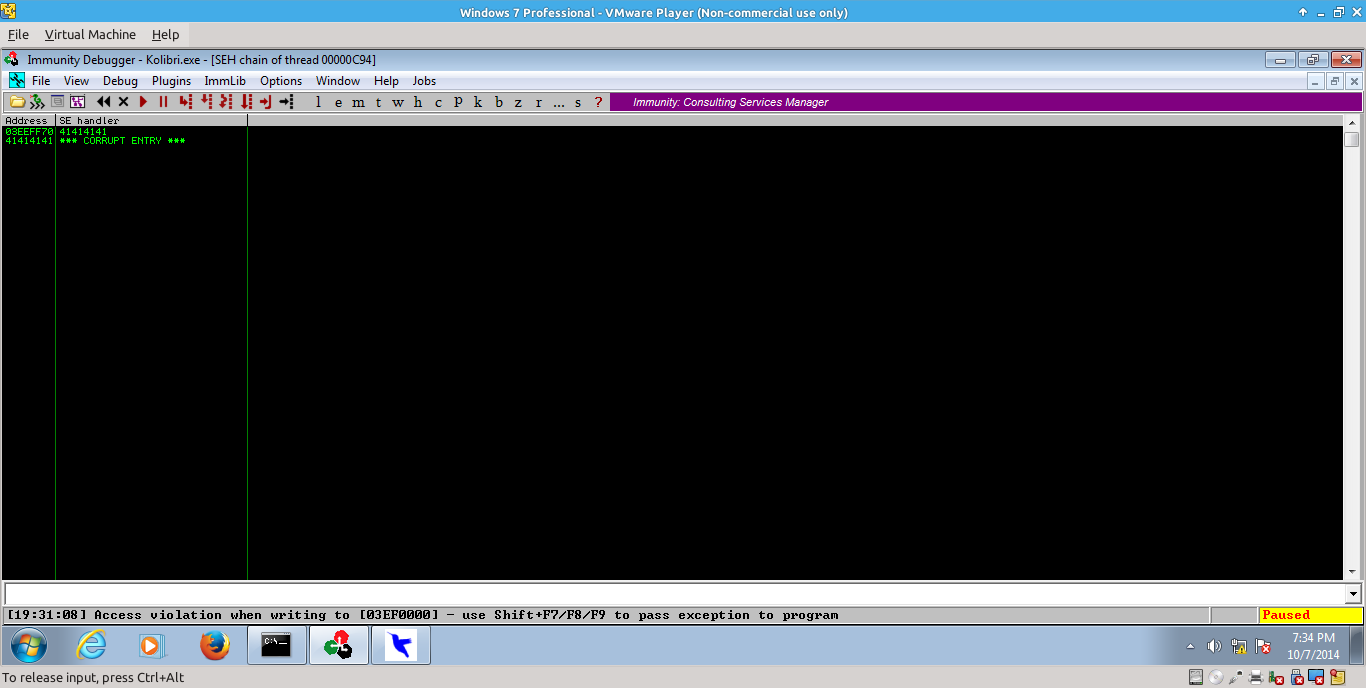Screen dimensions: 1366x688
Task: Click the Step over toolbar icon
Action: 206,102
